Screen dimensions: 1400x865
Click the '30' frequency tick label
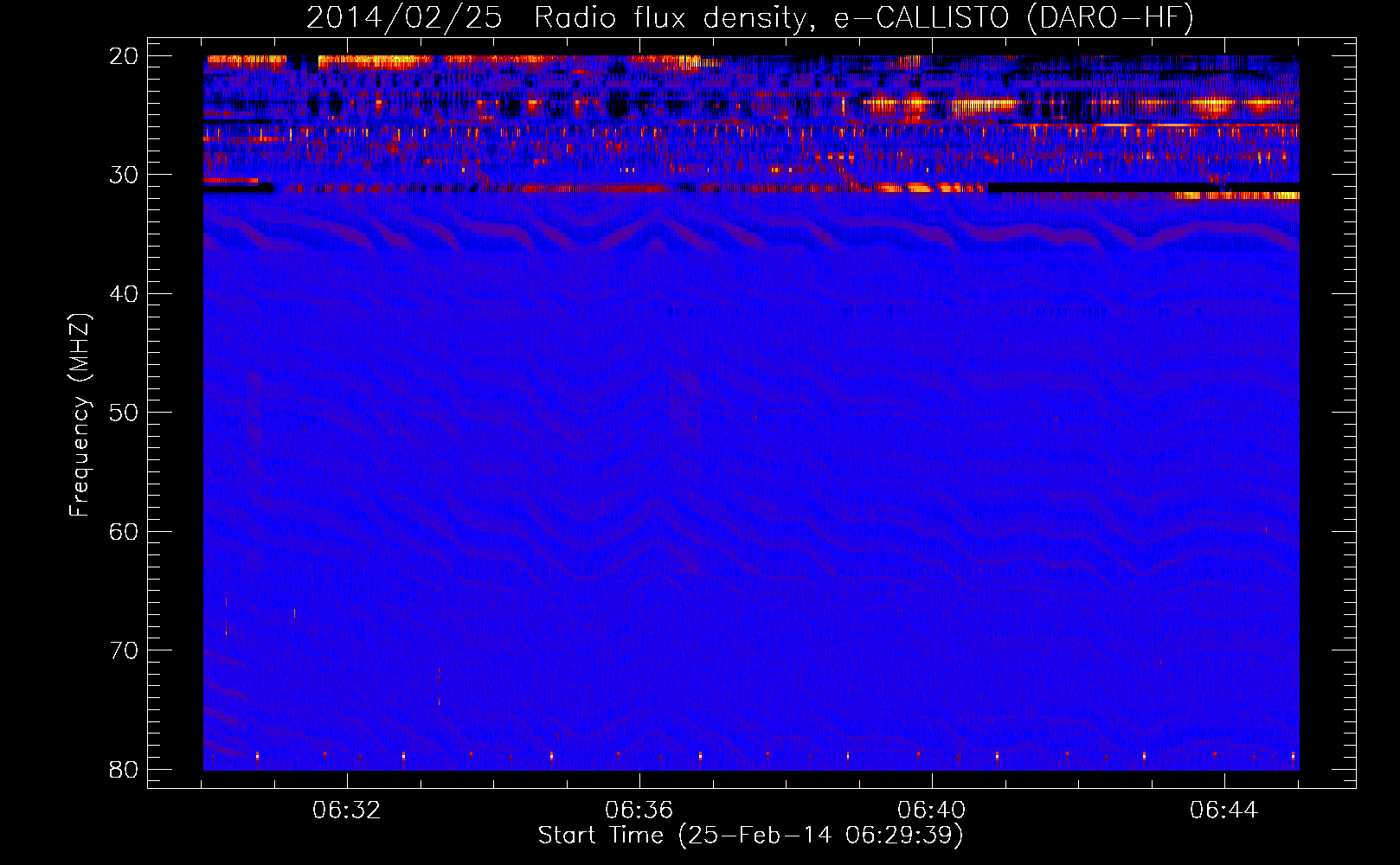[124, 175]
